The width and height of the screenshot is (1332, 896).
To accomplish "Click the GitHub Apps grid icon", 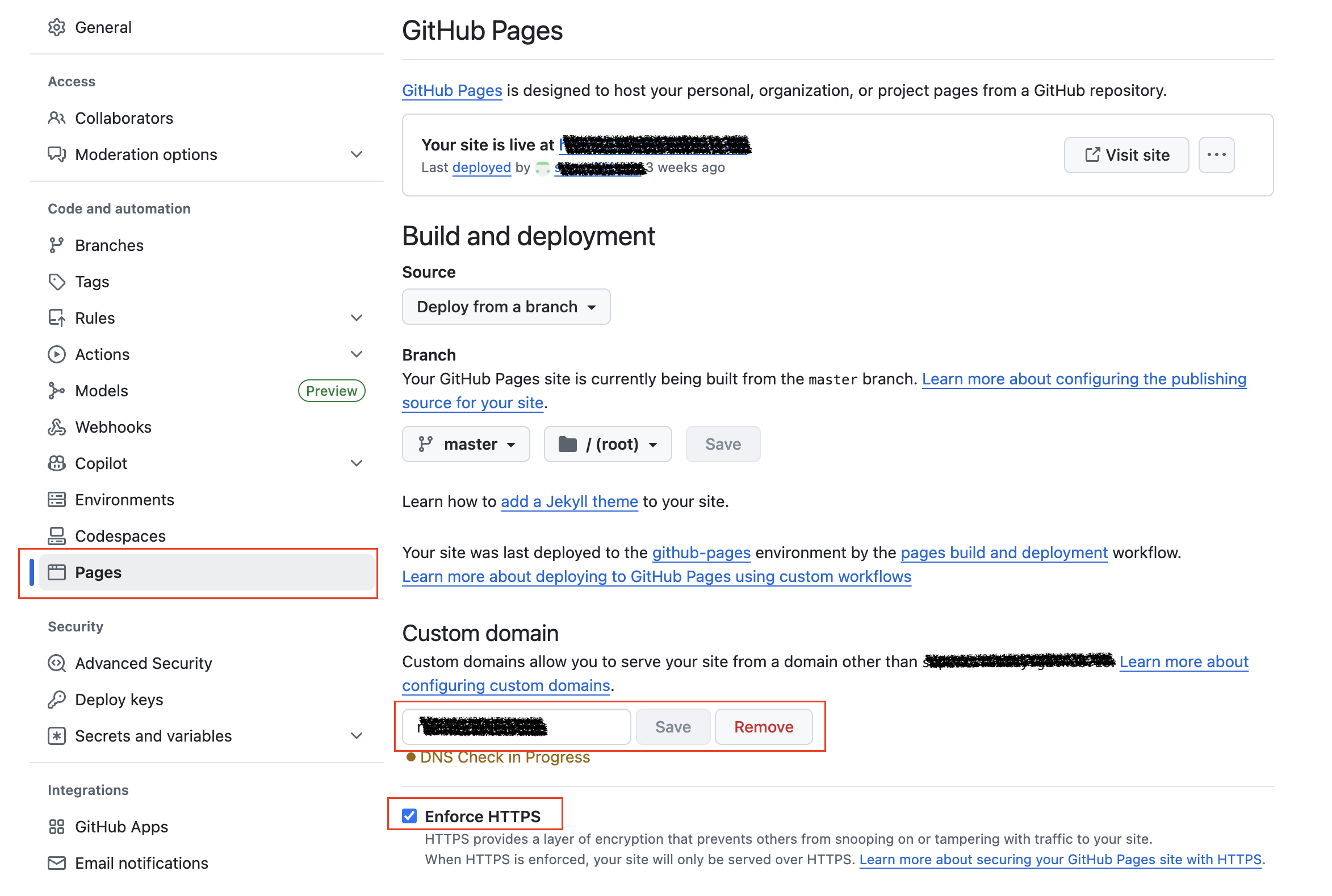I will click(57, 827).
